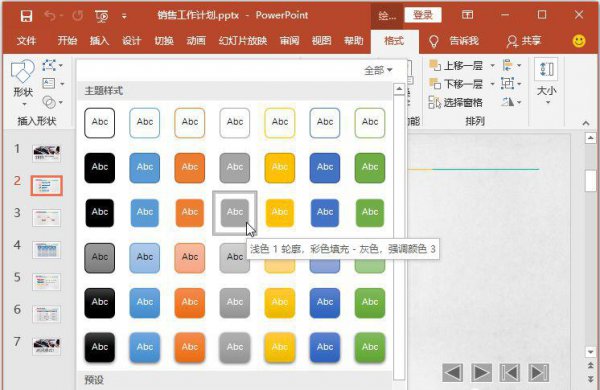The width and height of the screenshot is (600, 390).
Task: Click the smiley feedback icon
Action: pyautogui.click(x=579, y=41)
